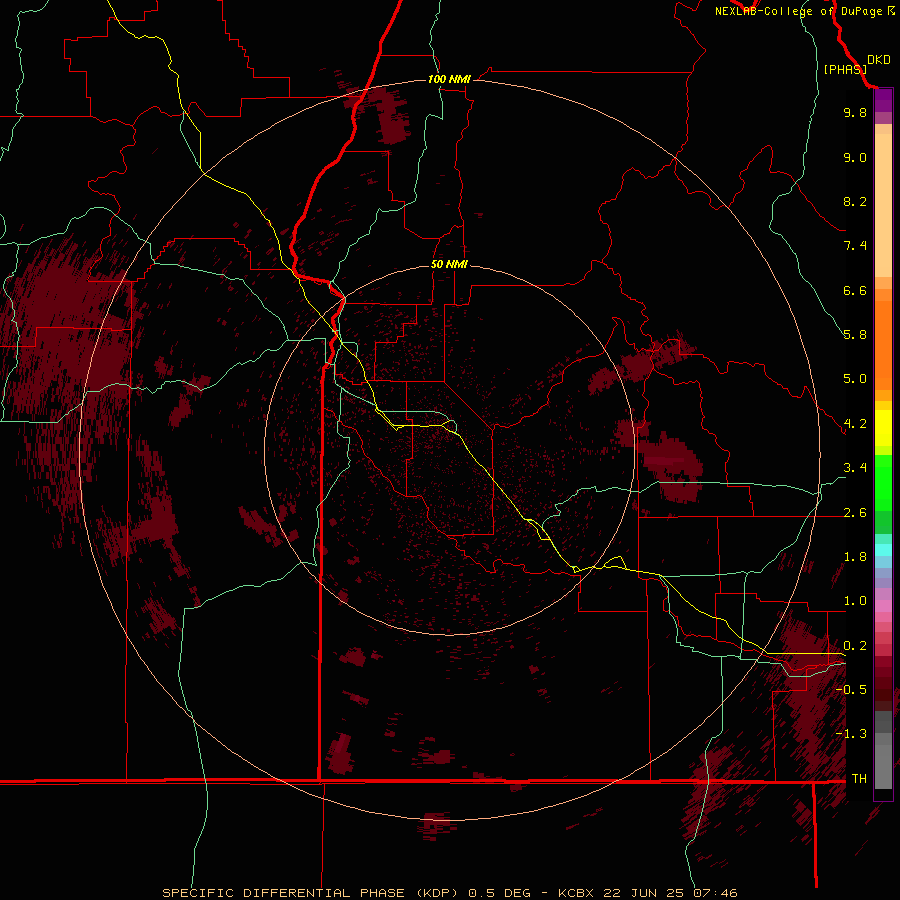Click the 0.2 scale value

click(855, 646)
